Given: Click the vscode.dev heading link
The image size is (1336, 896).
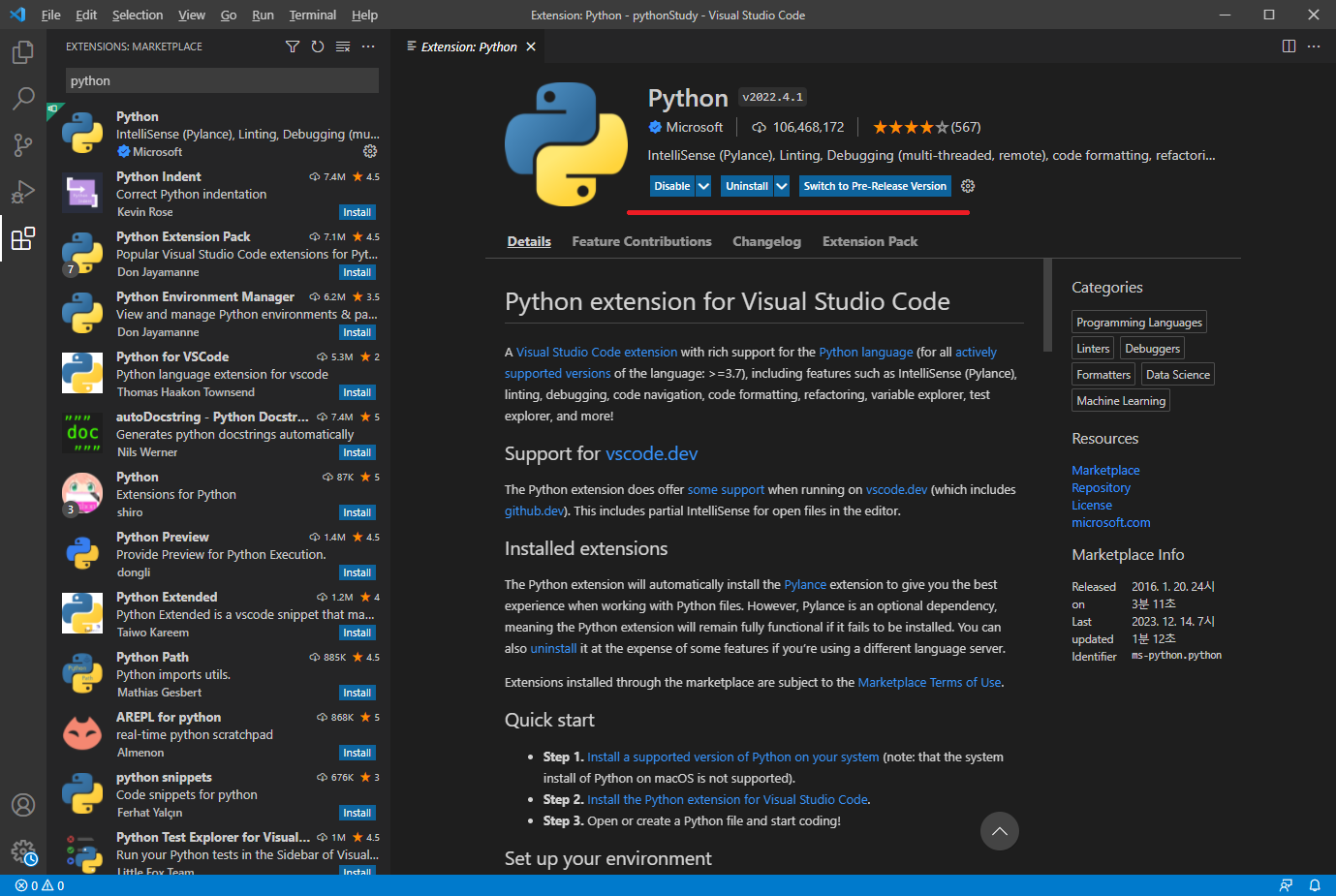Looking at the screenshot, I should (652, 453).
